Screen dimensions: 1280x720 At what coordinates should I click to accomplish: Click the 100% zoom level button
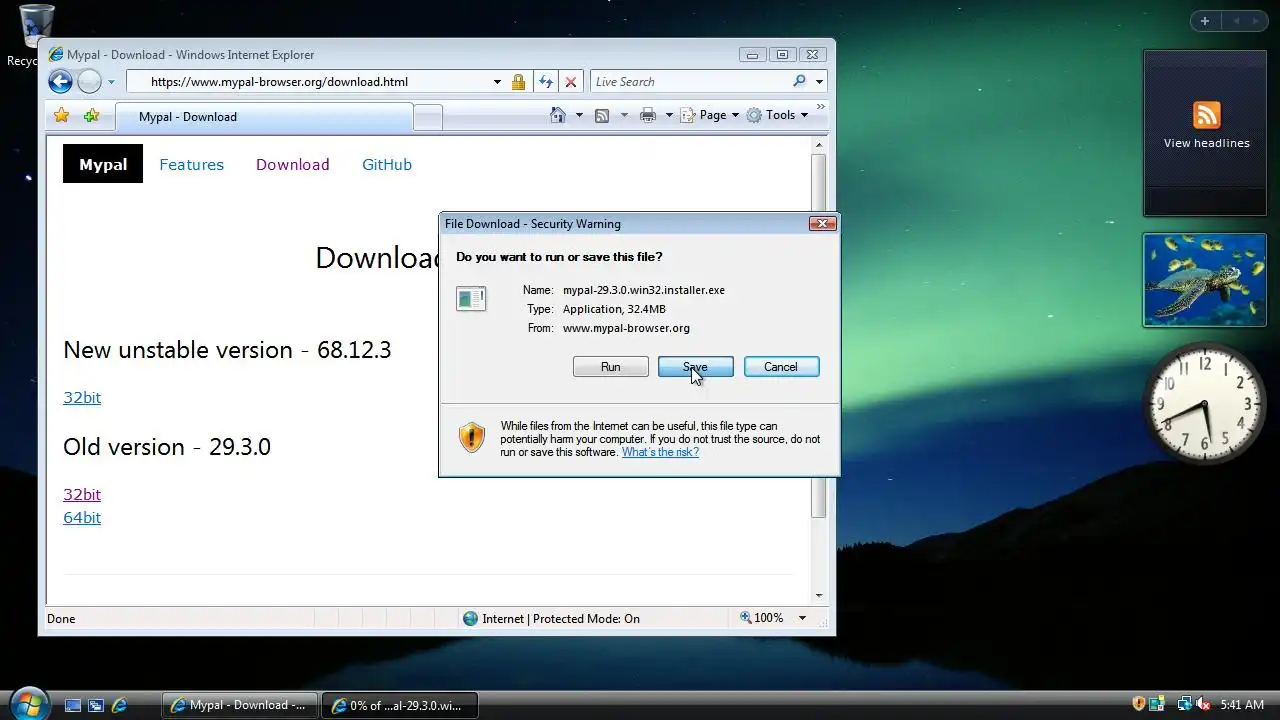click(761, 618)
